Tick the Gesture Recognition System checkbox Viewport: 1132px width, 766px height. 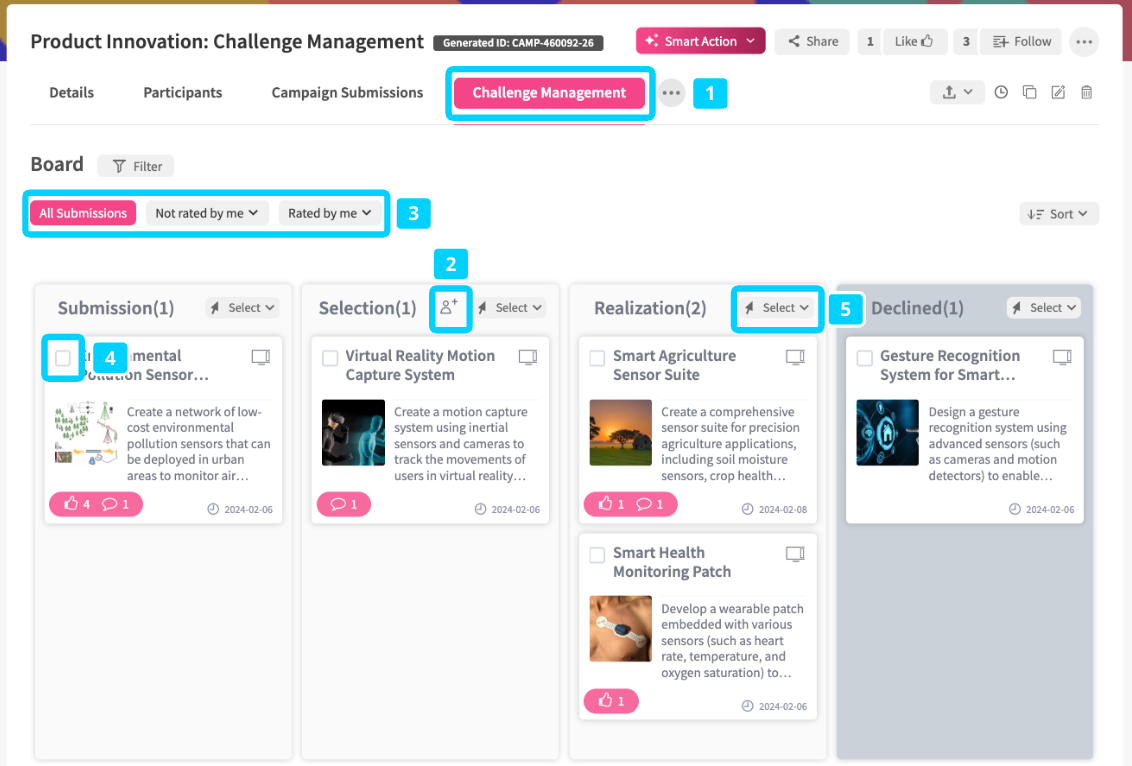tap(865, 358)
